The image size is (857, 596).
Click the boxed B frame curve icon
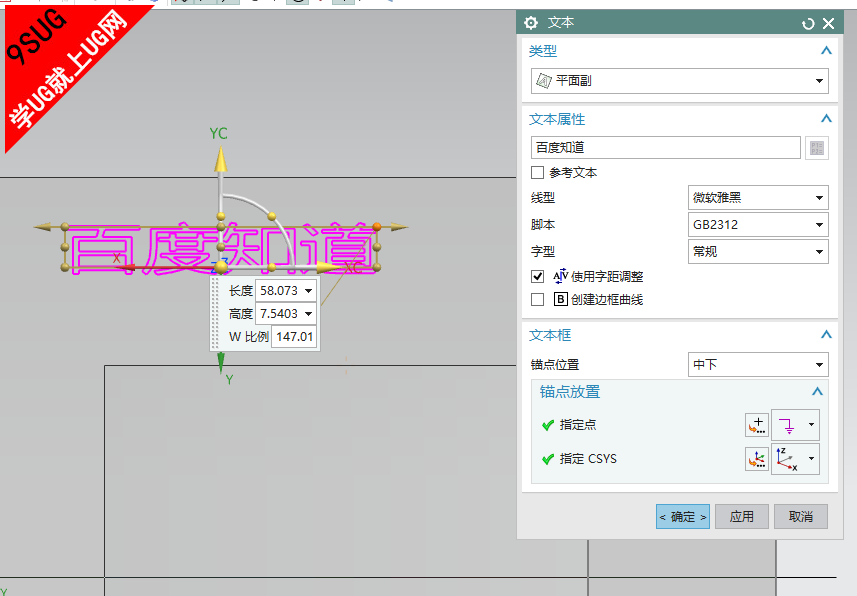coord(560,299)
